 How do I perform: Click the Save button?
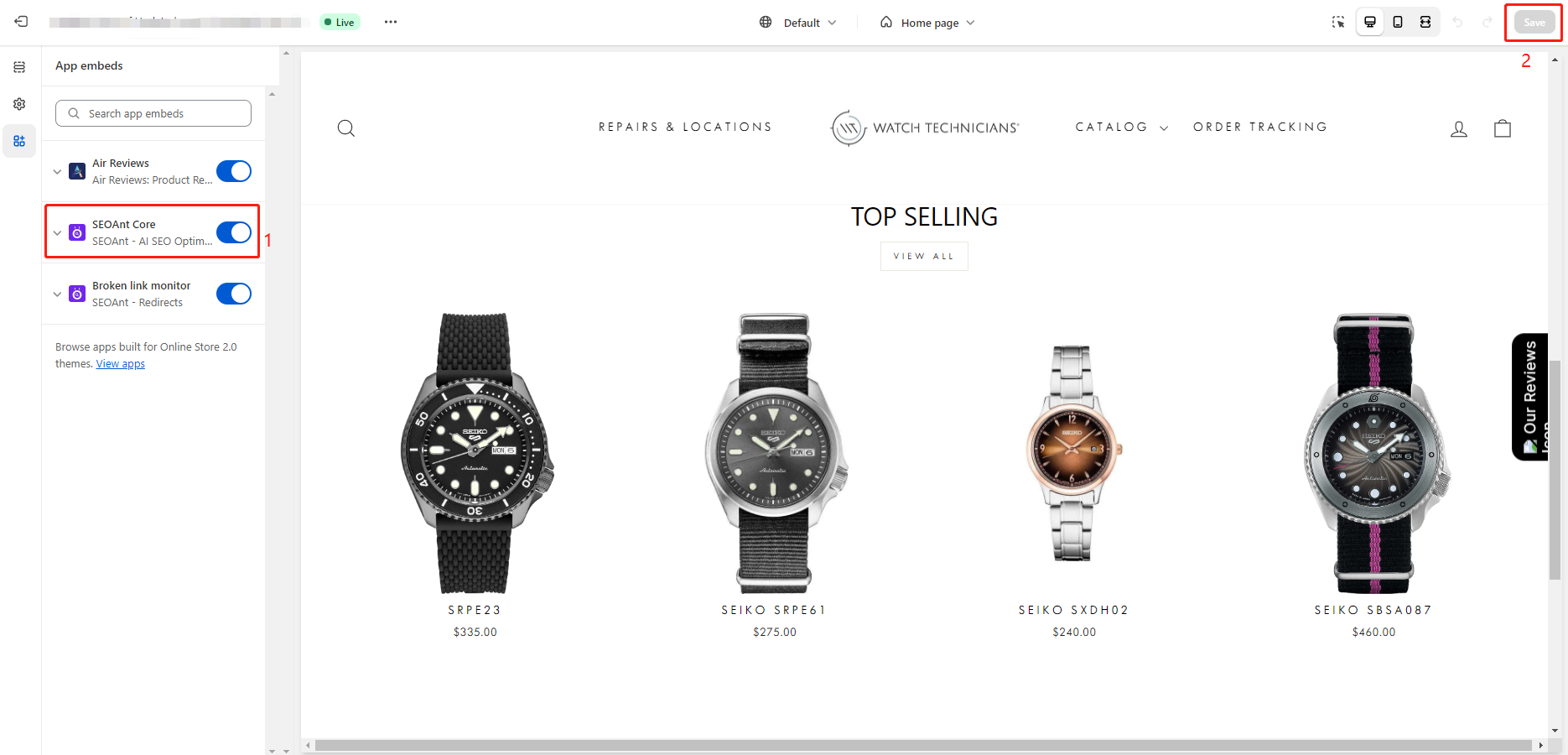[1534, 23]
